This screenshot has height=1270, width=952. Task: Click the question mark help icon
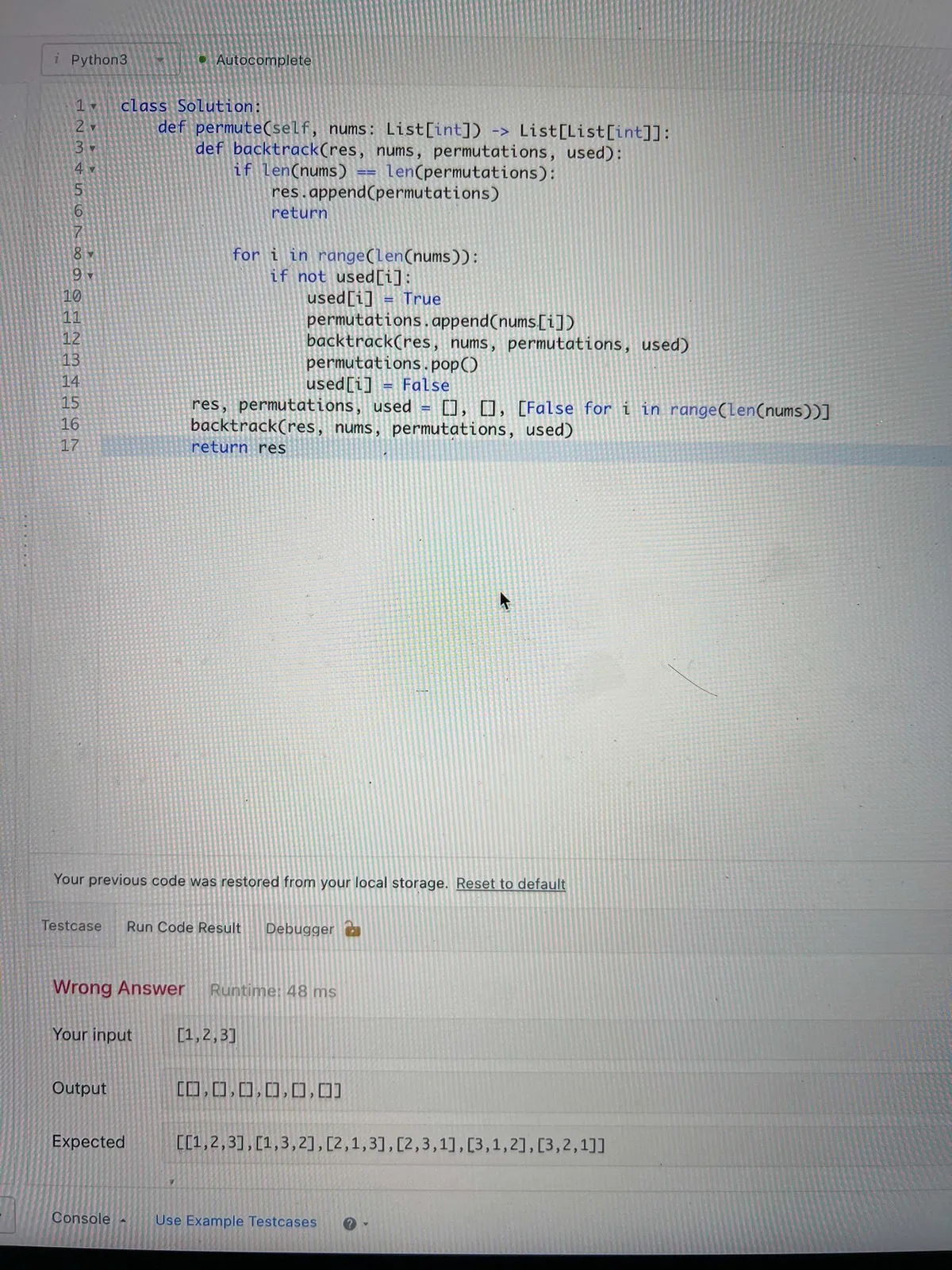(350, 1224)
